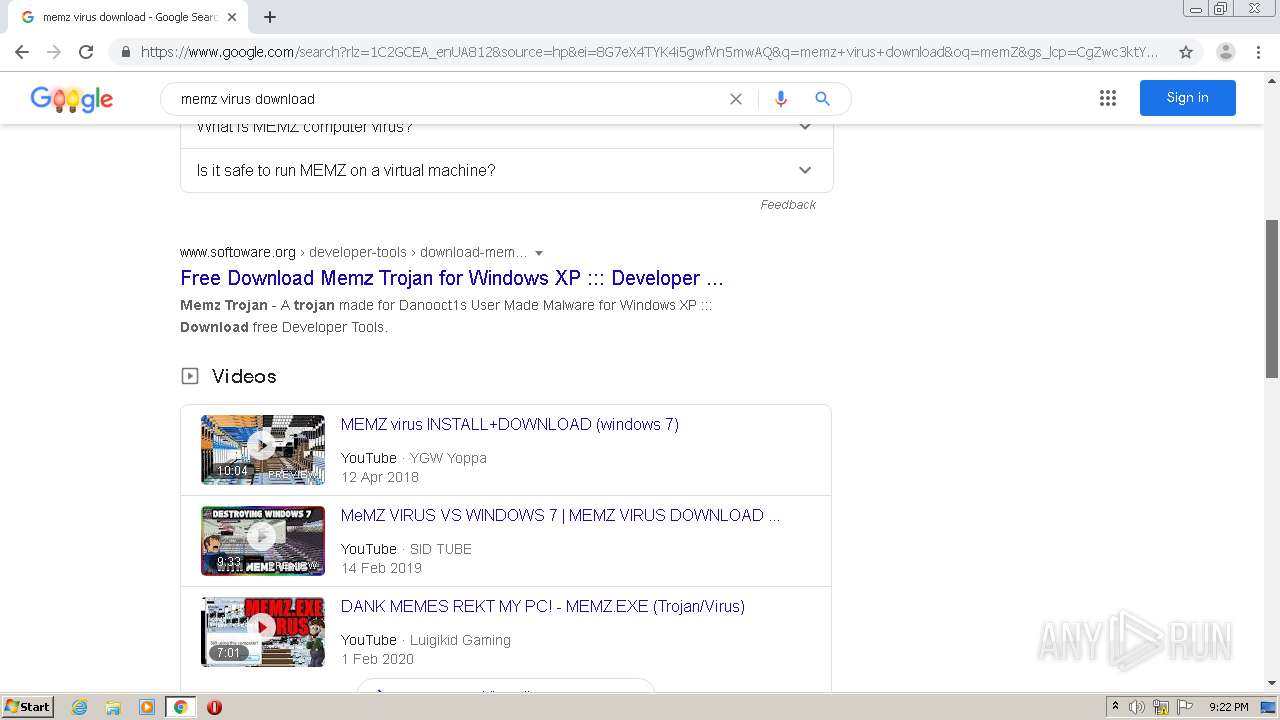Open the Windows Start menu
This screenshot has width=1280, height=720.
pos(28,707)
